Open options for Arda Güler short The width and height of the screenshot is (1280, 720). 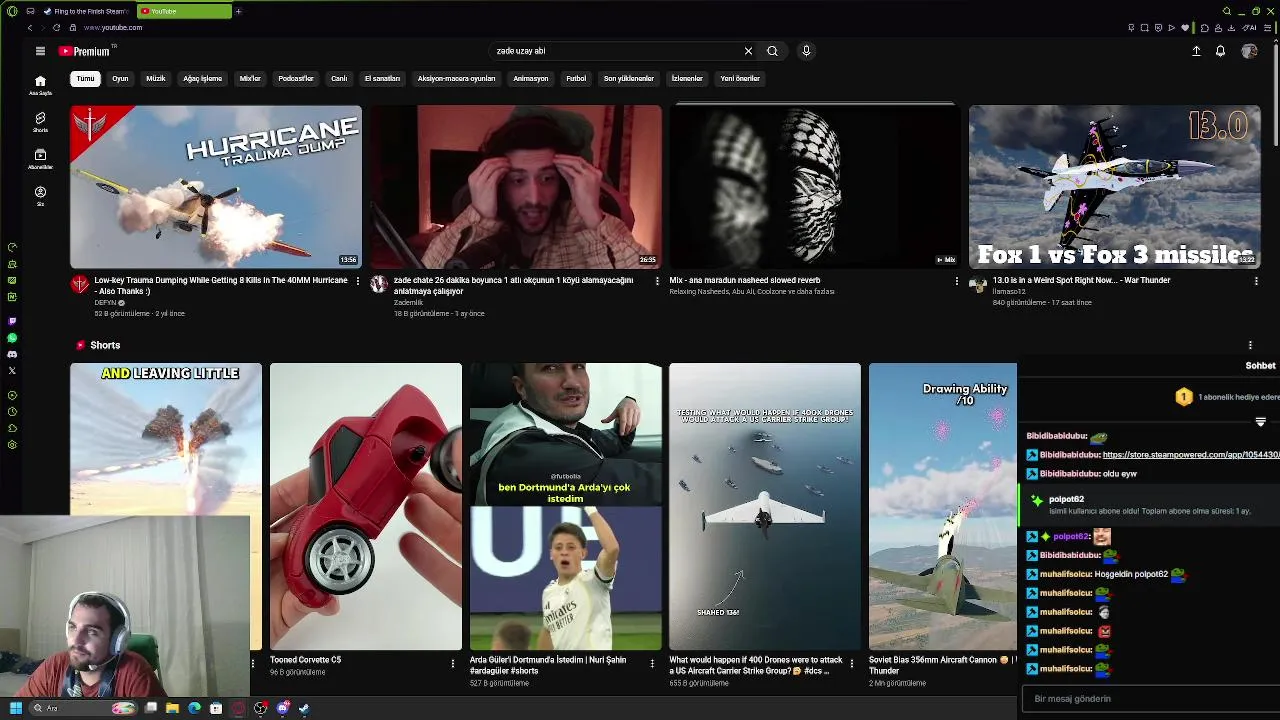pyautogui.click(x=652, y=663)
